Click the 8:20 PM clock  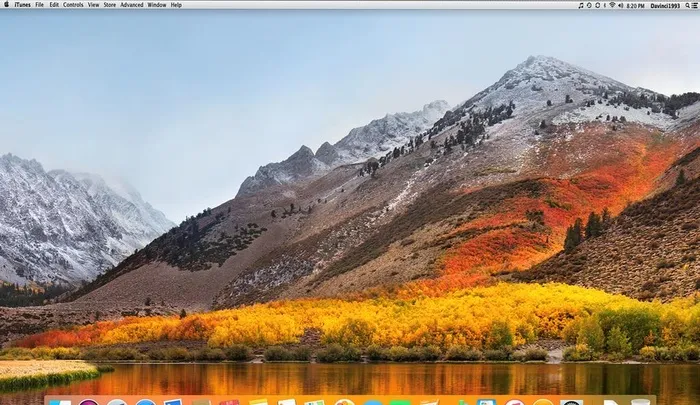[x=635, y=6]
